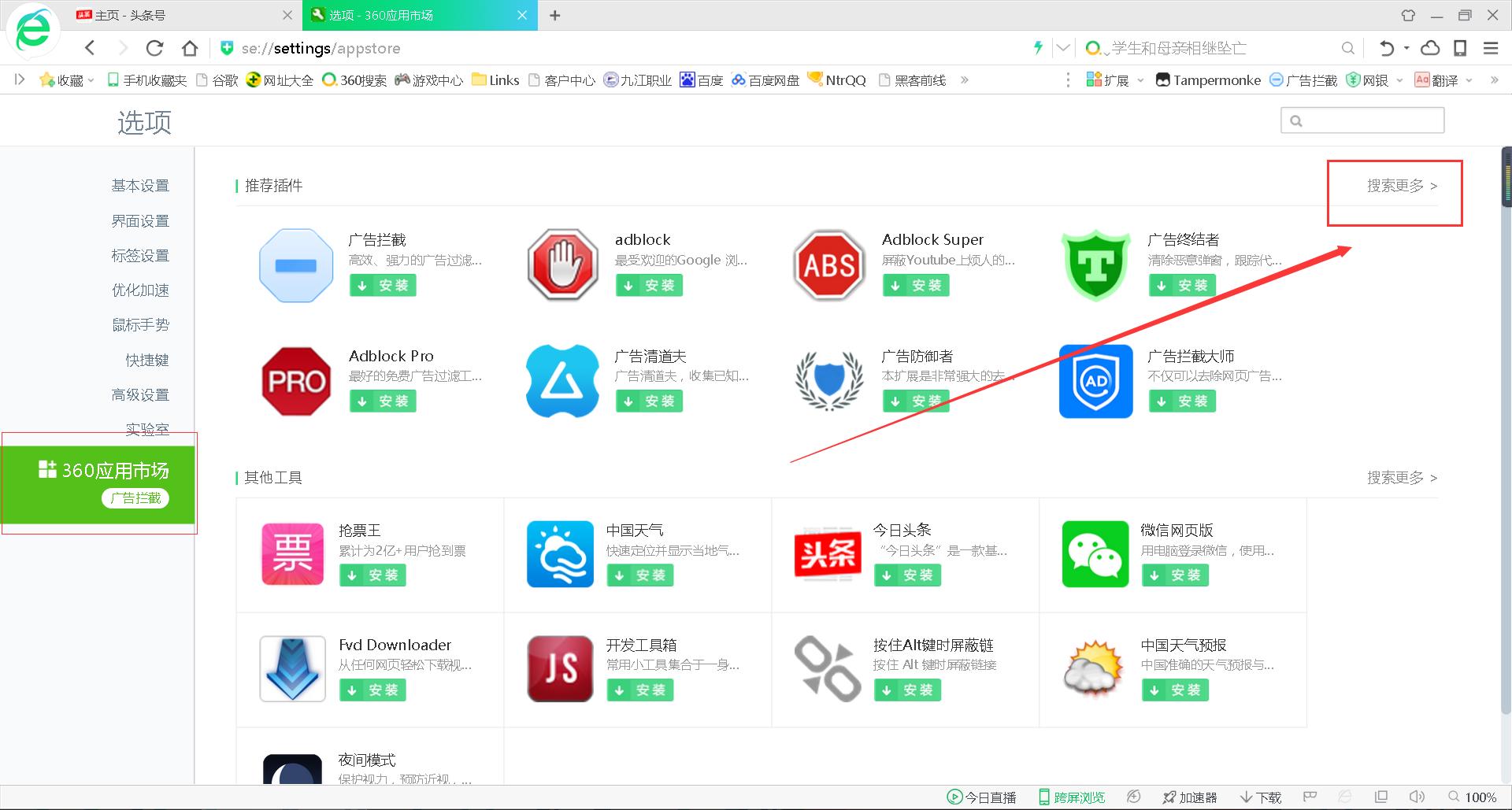Expand the 扩展 extensions dropdown arrow
Viewport: 1512px width, 810px height.
click(x=1140, y=80)
